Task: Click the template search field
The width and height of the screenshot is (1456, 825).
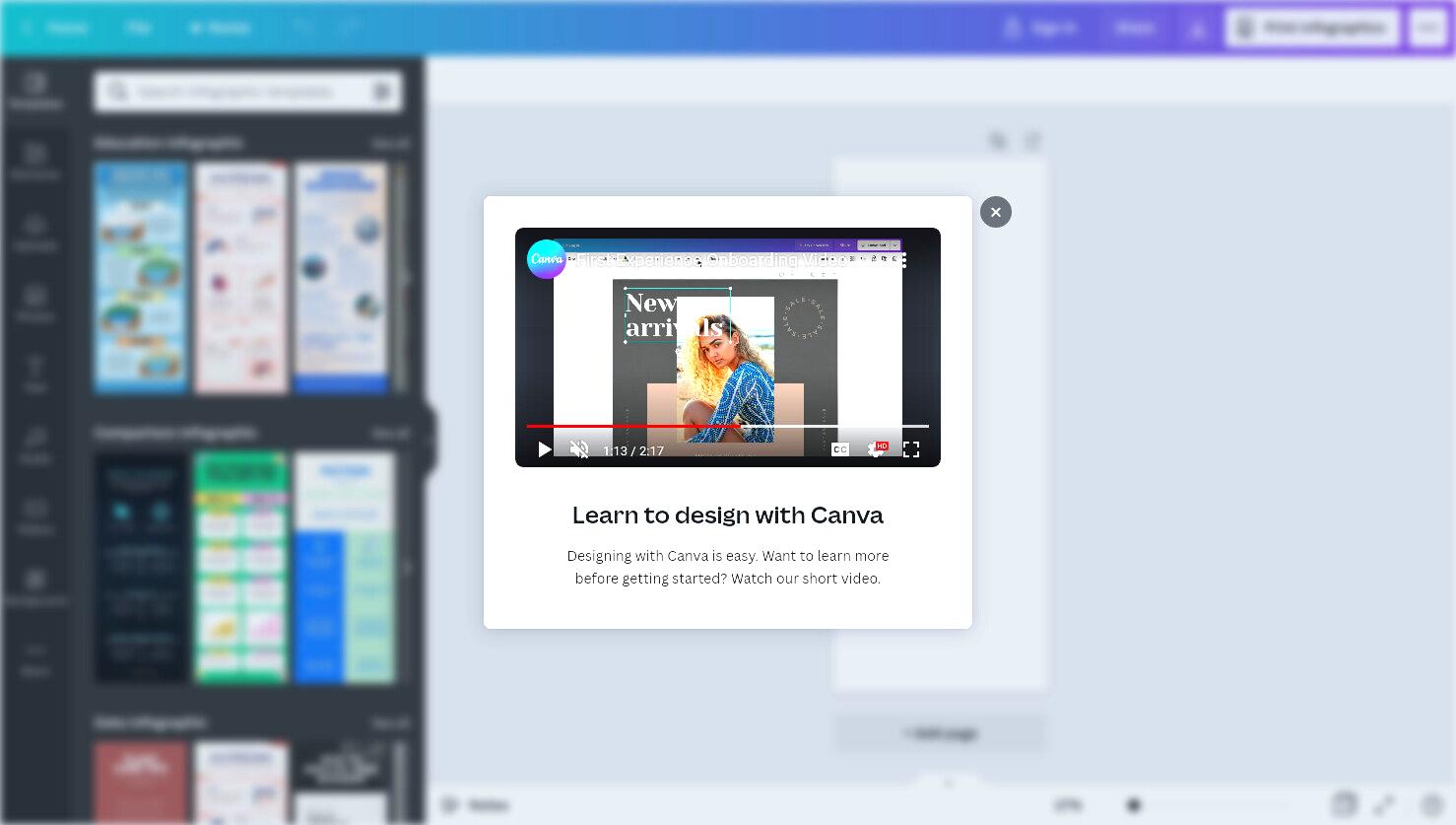Action: point(248,92)
